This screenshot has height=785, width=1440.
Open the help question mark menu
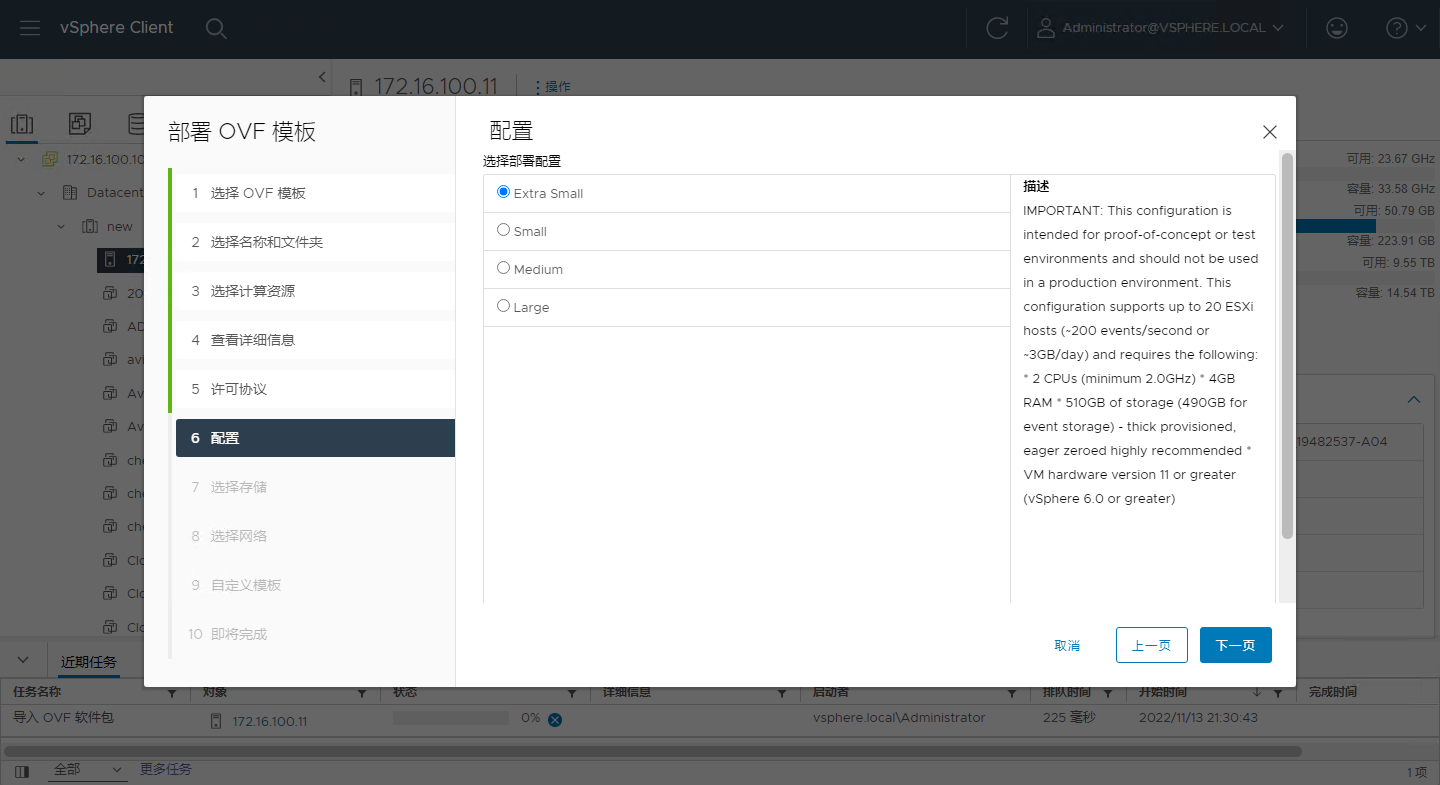[1405, 28]
